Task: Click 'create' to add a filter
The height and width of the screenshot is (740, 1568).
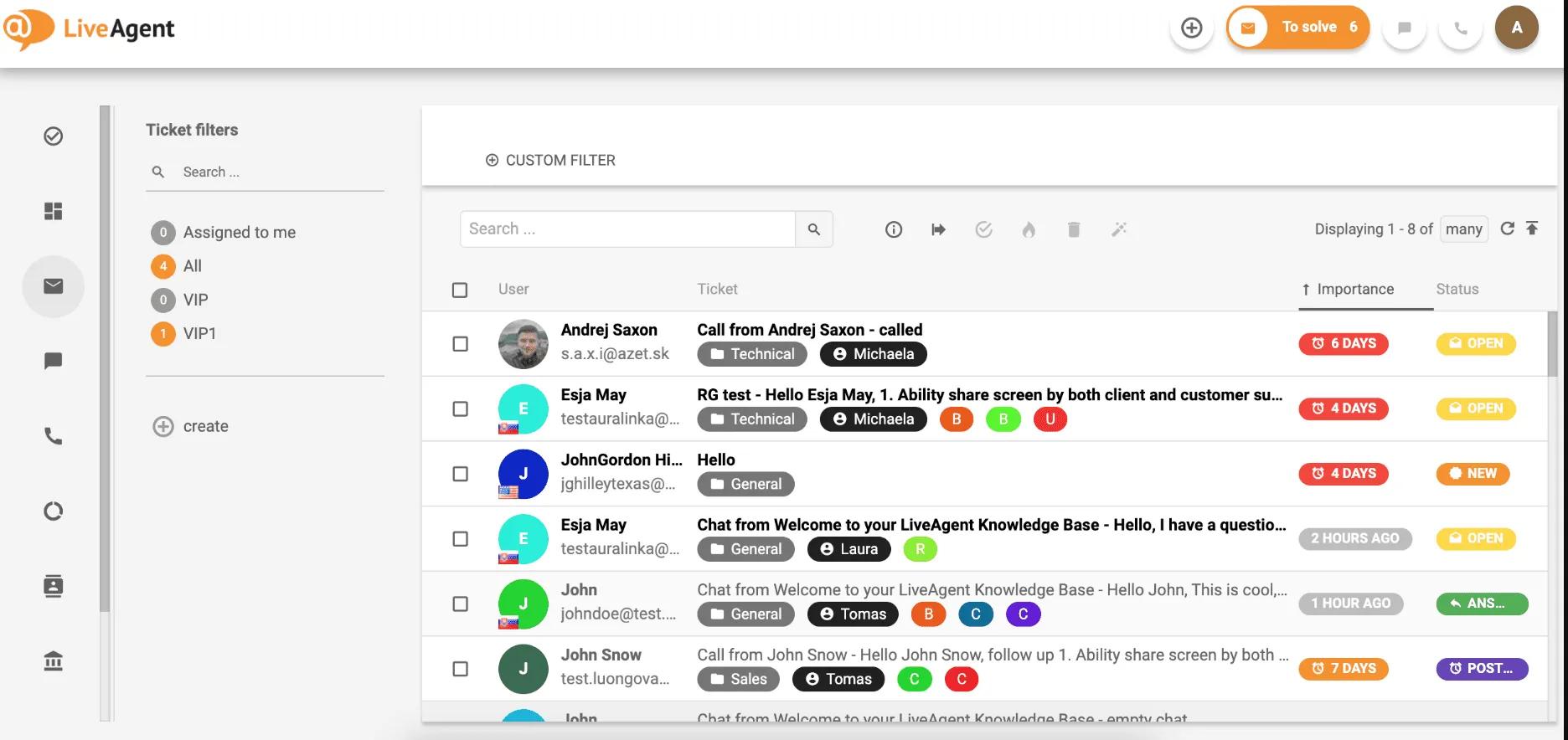Action: click(x=191, y=426)
